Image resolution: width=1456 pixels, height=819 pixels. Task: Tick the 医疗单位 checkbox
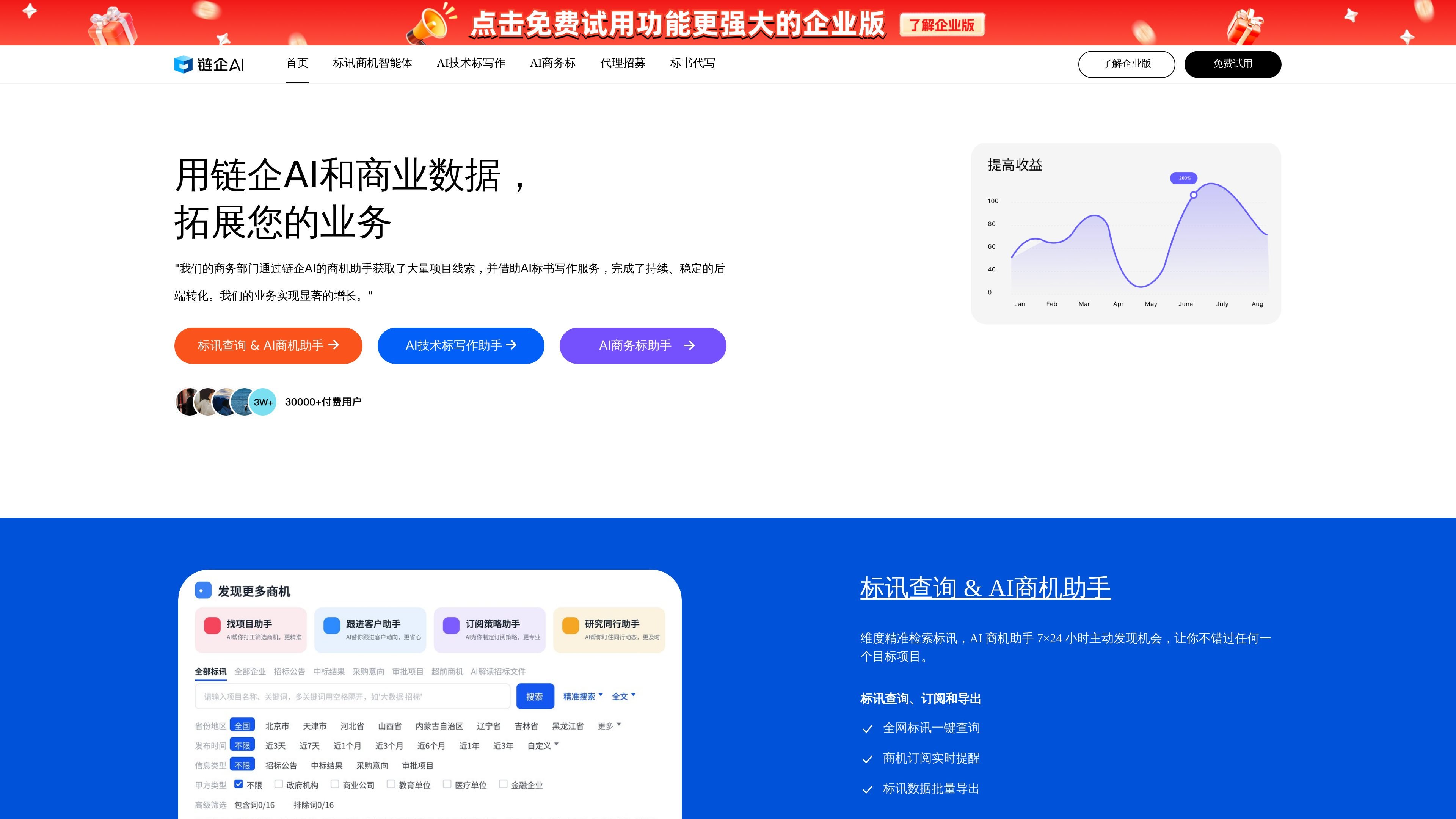447,784
